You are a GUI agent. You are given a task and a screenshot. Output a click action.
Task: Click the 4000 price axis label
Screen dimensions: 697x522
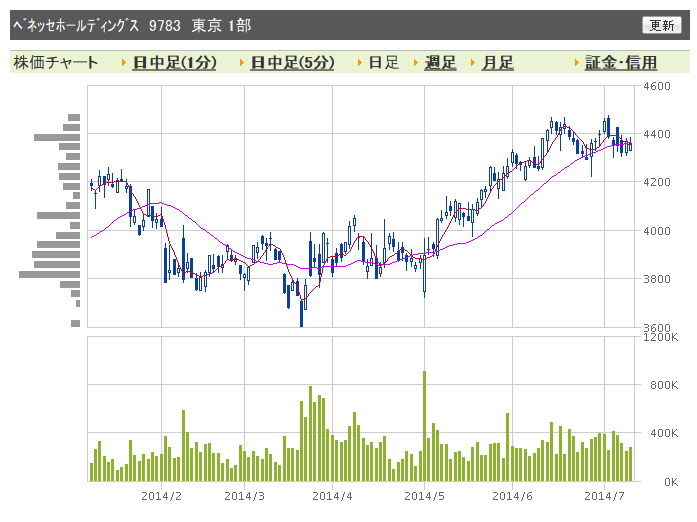(657, 231)
